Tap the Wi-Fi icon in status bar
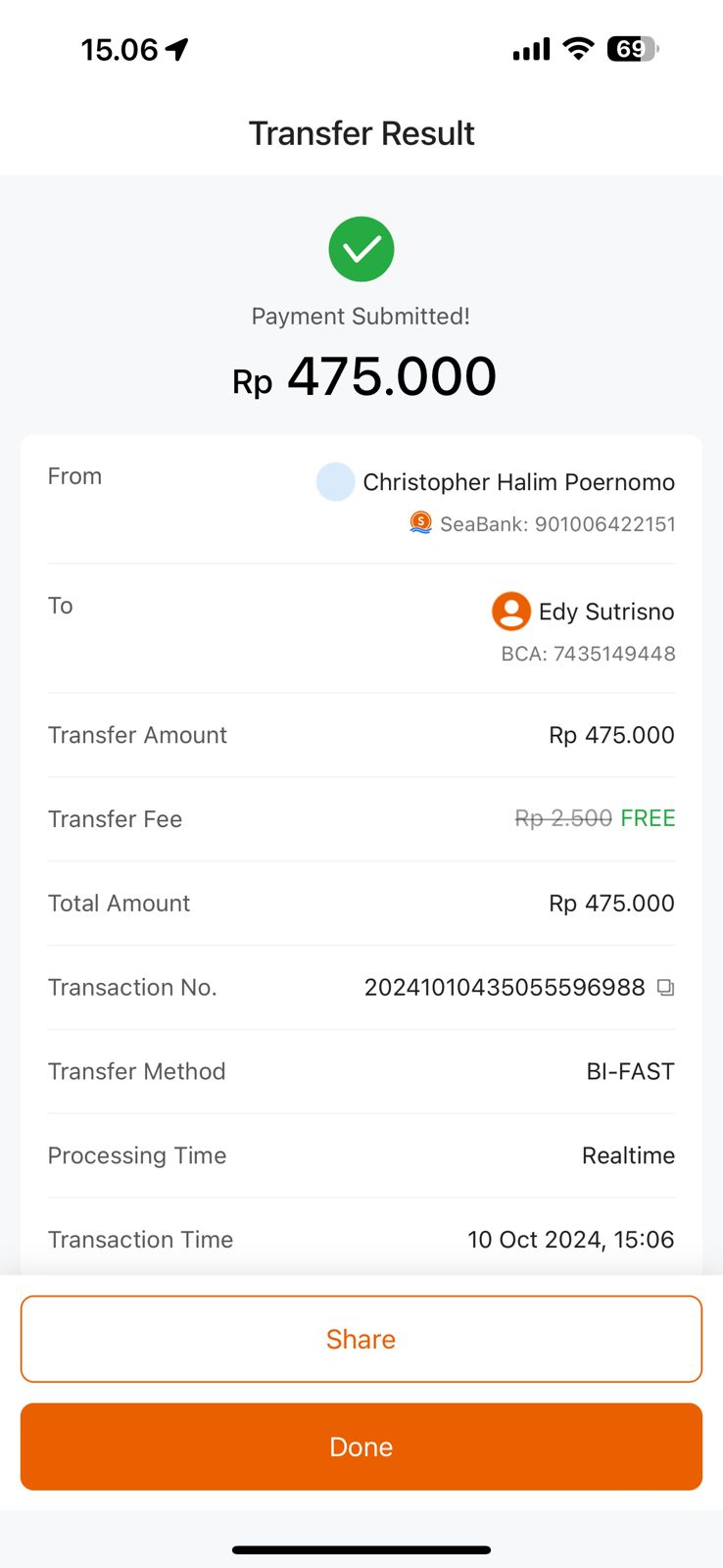The height and width of the screenshot is (1568, 723). 579,49
